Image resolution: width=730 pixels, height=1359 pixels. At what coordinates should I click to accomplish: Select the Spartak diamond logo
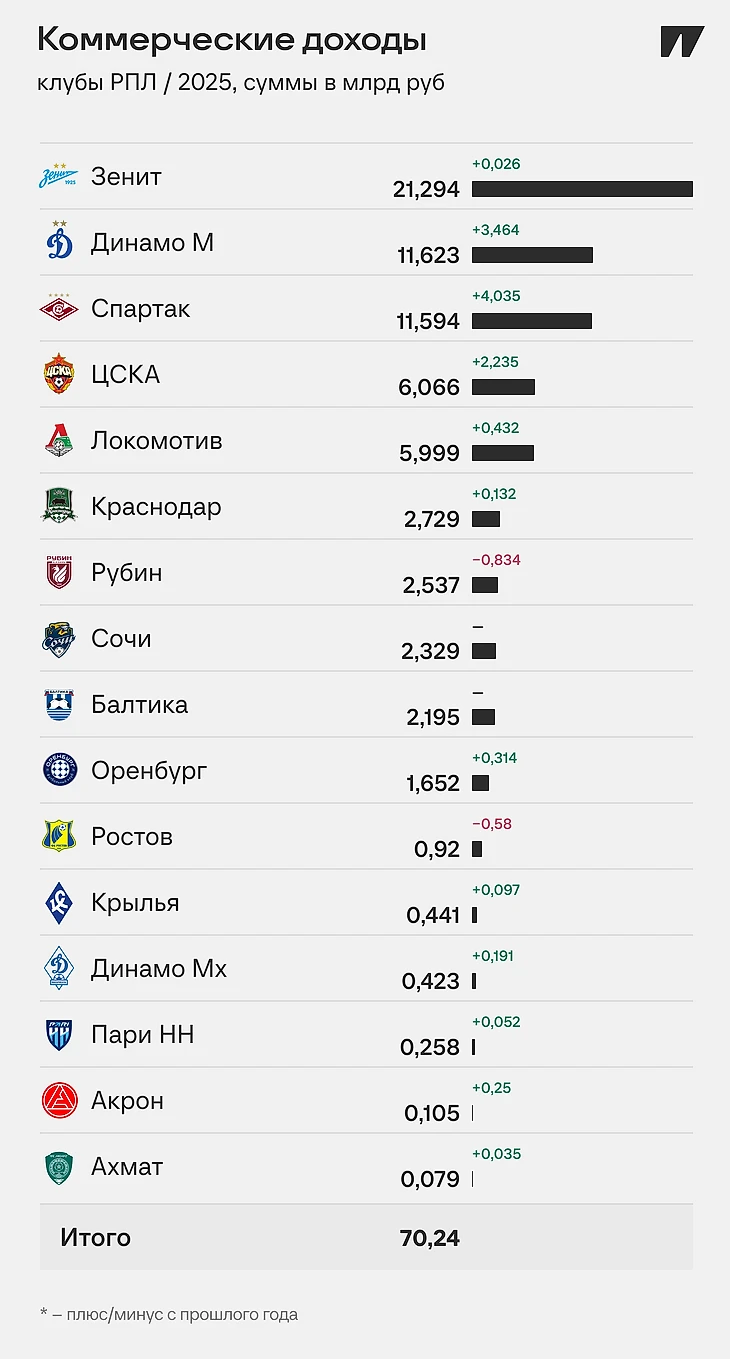[59, 308]
